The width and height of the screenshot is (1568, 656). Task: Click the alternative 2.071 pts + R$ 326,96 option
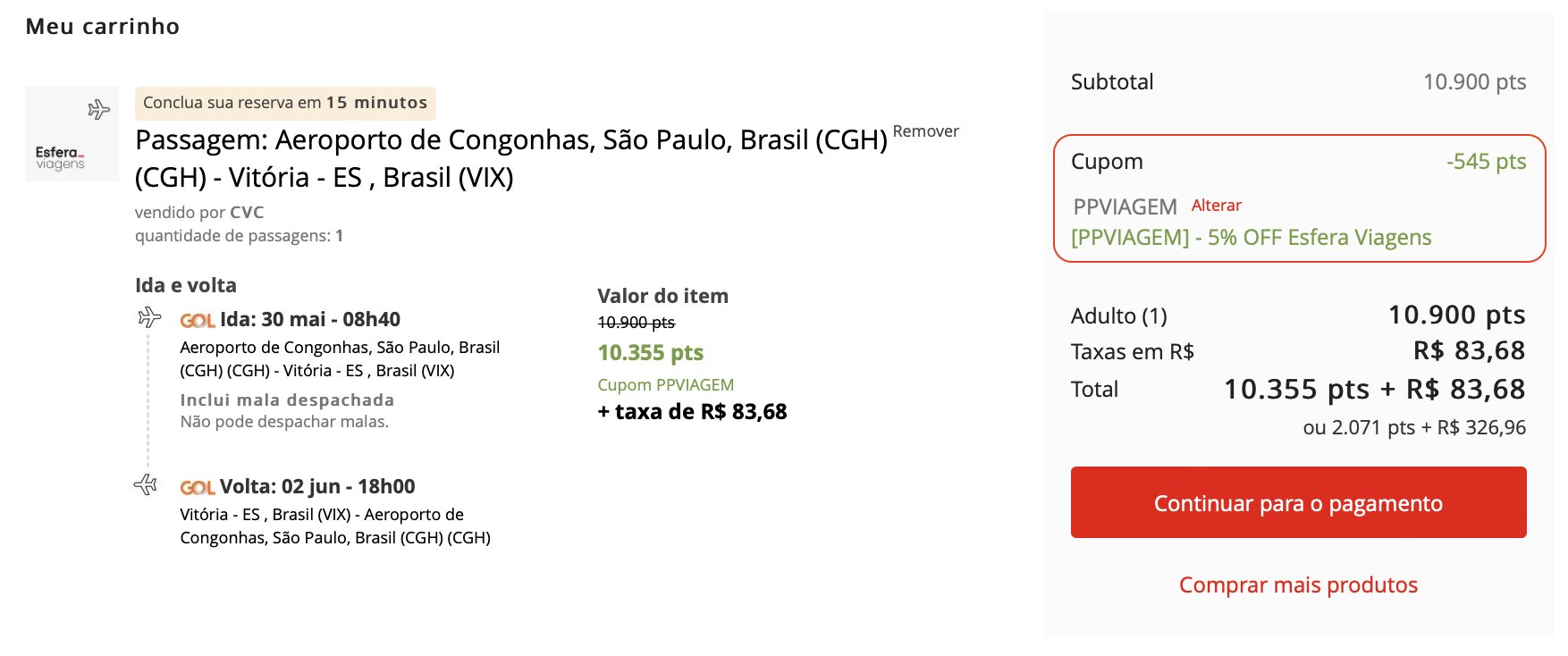point(1414,427)
